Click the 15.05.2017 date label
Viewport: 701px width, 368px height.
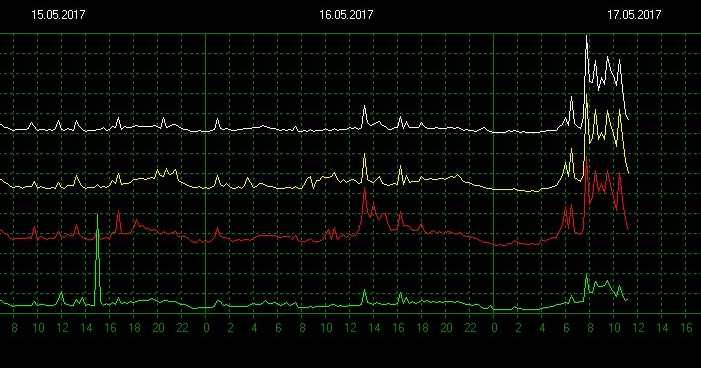(58, 15)
